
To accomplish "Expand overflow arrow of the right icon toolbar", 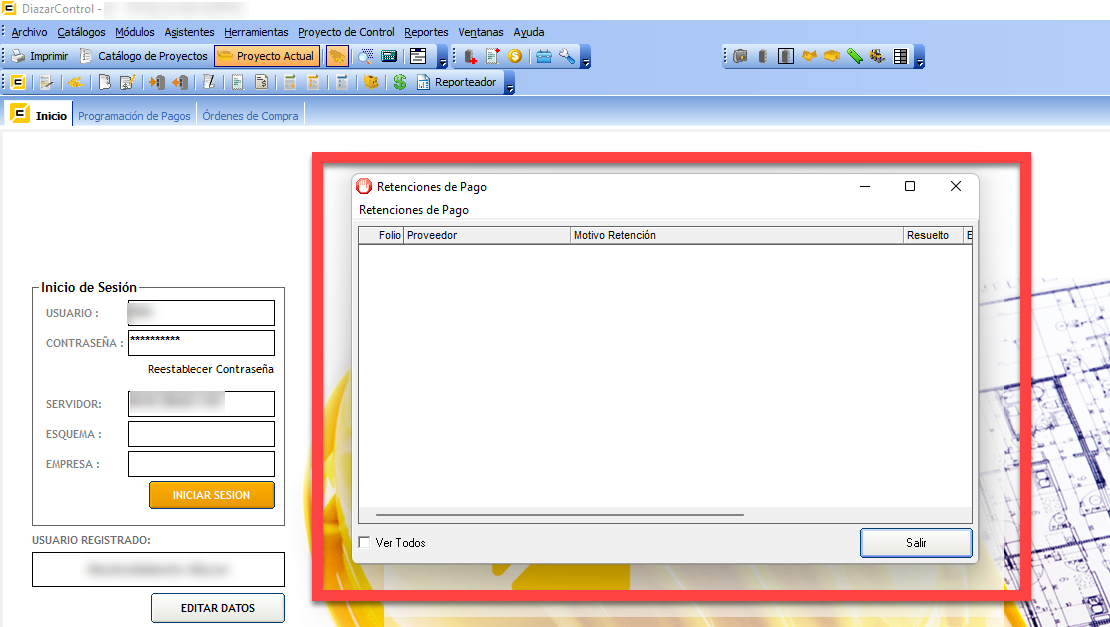I will tap(920, 60).
